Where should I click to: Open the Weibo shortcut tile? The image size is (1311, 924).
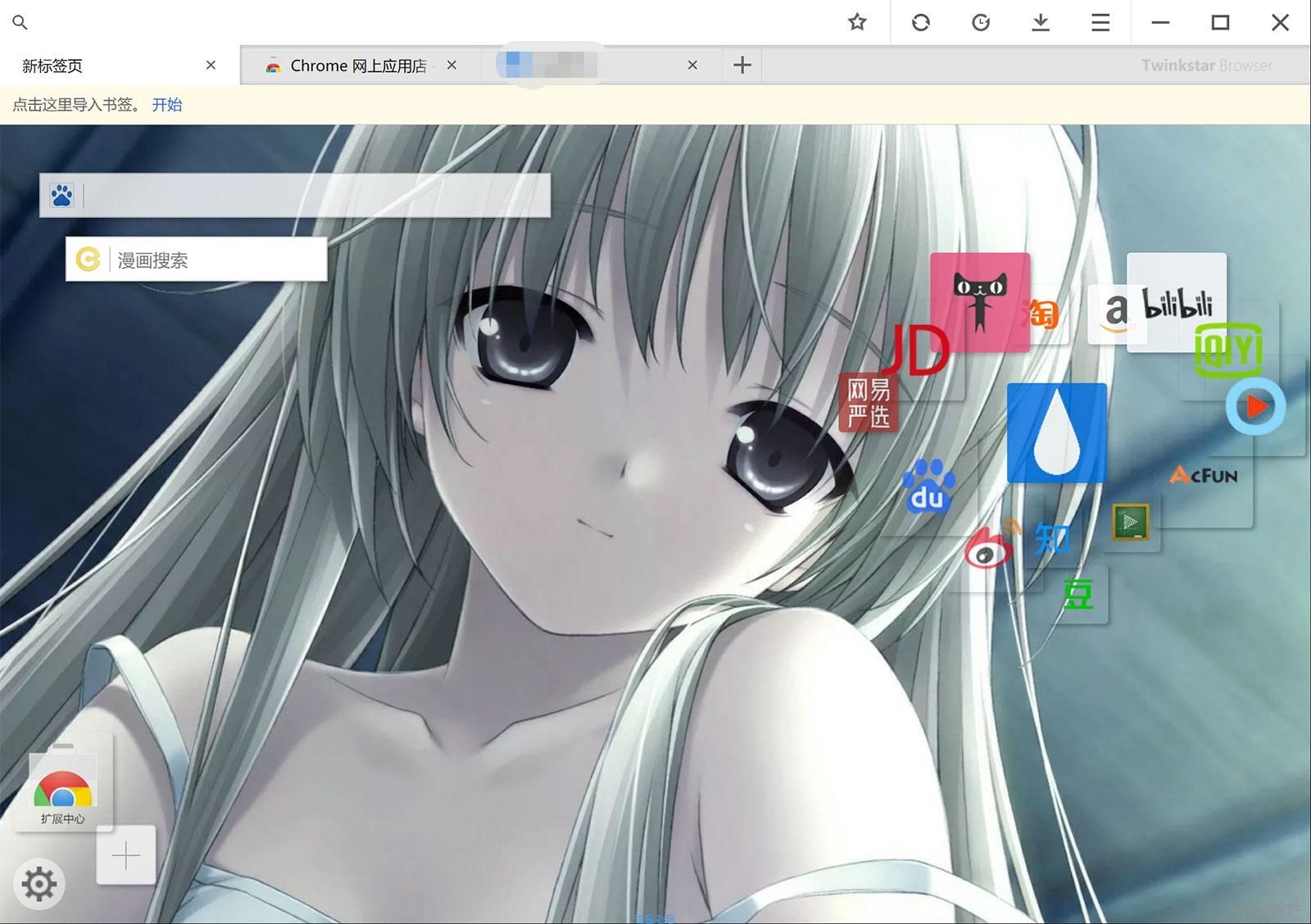[x=992, y=544]
